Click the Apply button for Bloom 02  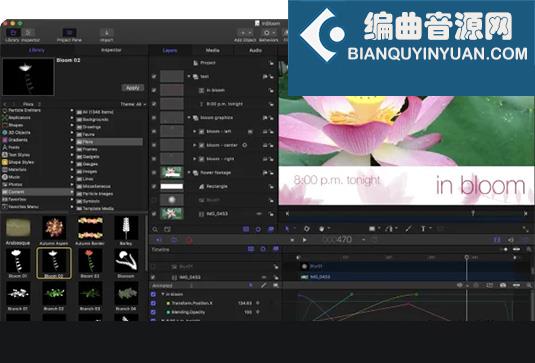click(133, 88)
